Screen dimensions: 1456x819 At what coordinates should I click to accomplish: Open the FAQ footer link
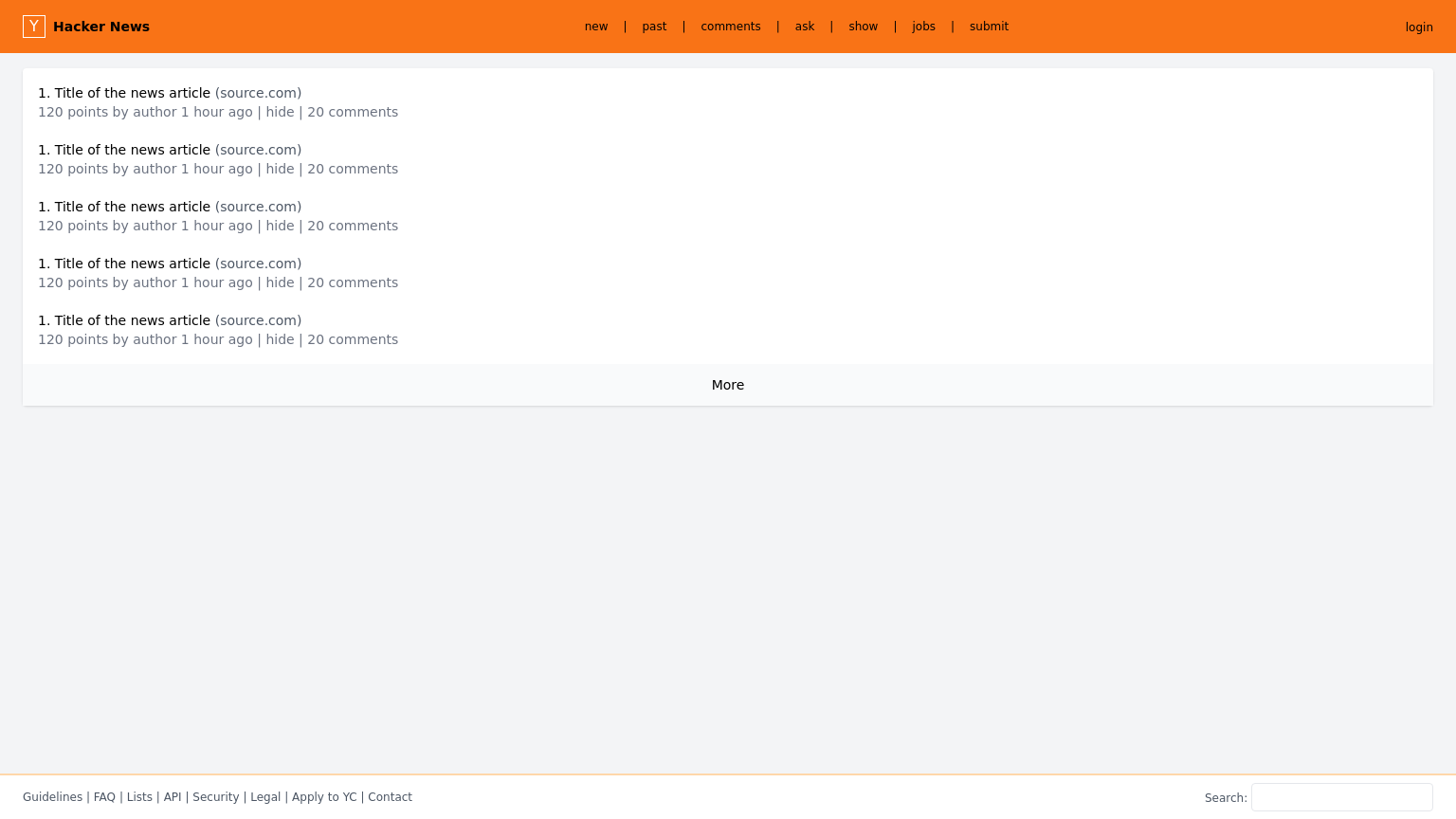point(104,797)
